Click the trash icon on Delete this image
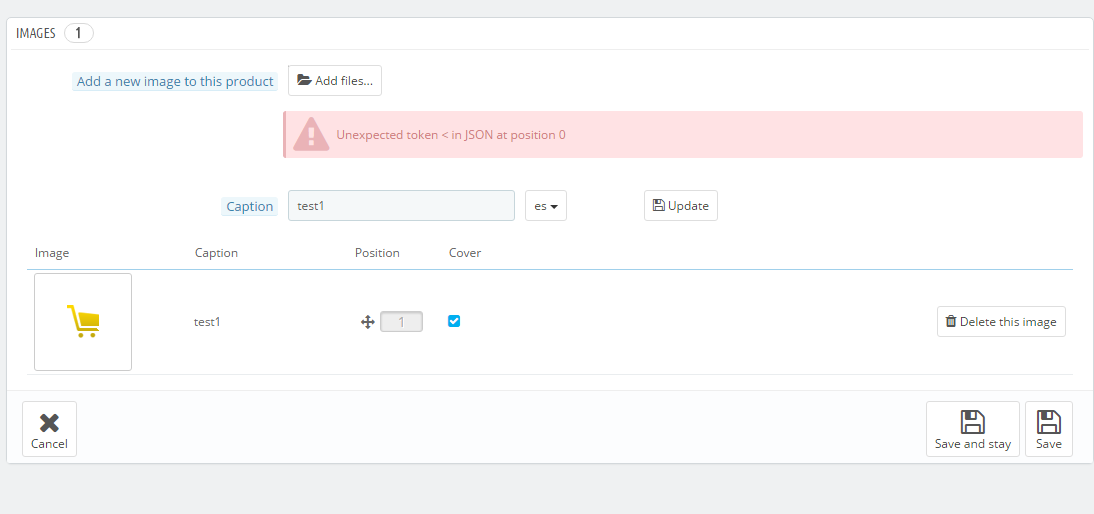 pyautogui.click(x=950, y=322)
